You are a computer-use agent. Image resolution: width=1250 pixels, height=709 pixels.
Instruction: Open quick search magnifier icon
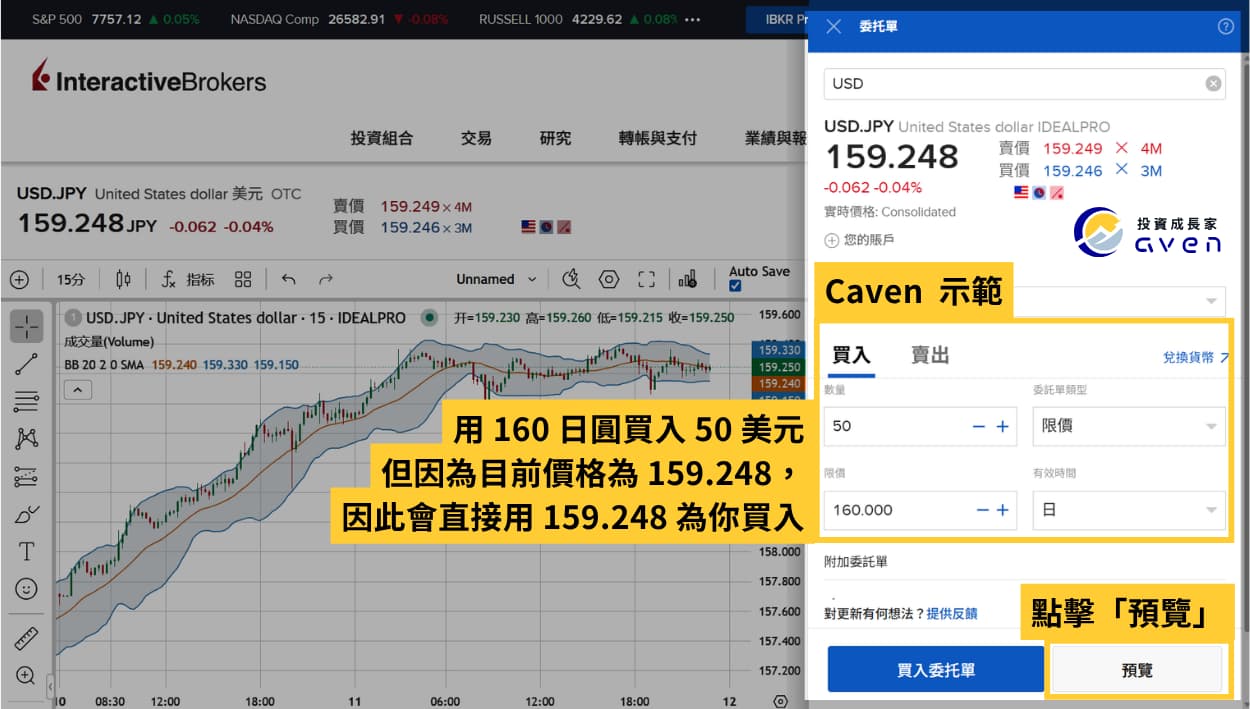(x=571, y=279)
